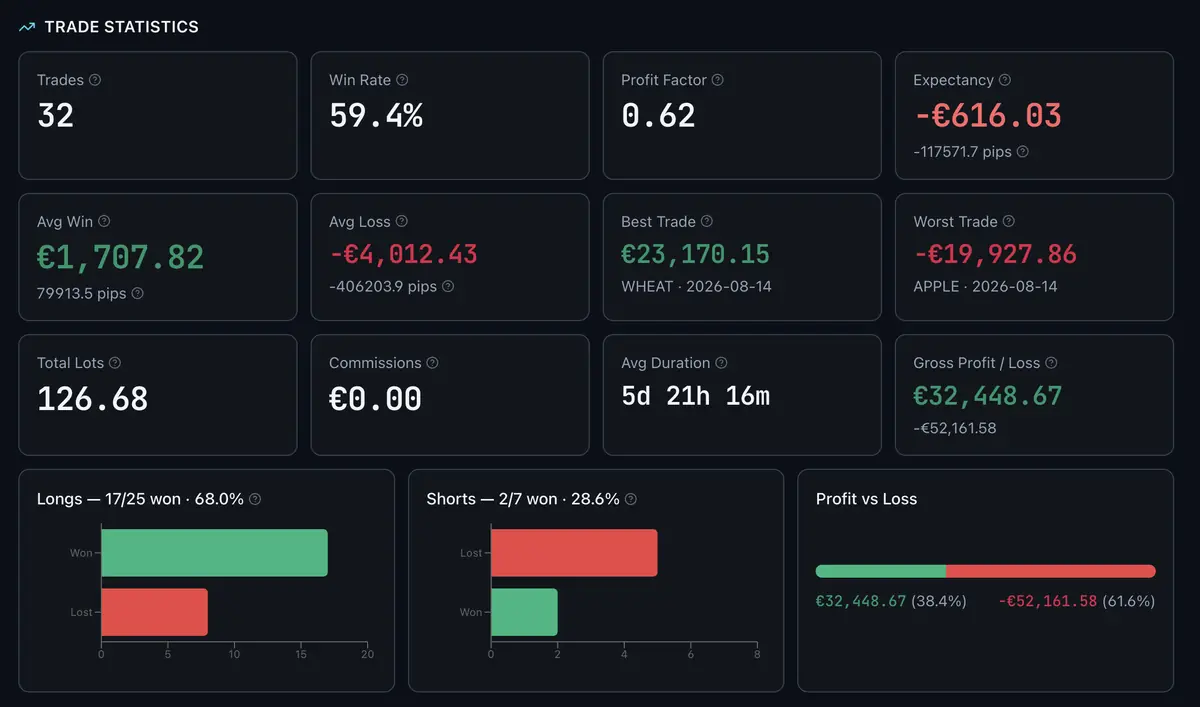Viewport: 1200px width, 707px height.
Task: Click the red Lost bar in Shorts chart
Action: [x=574, y=553]
